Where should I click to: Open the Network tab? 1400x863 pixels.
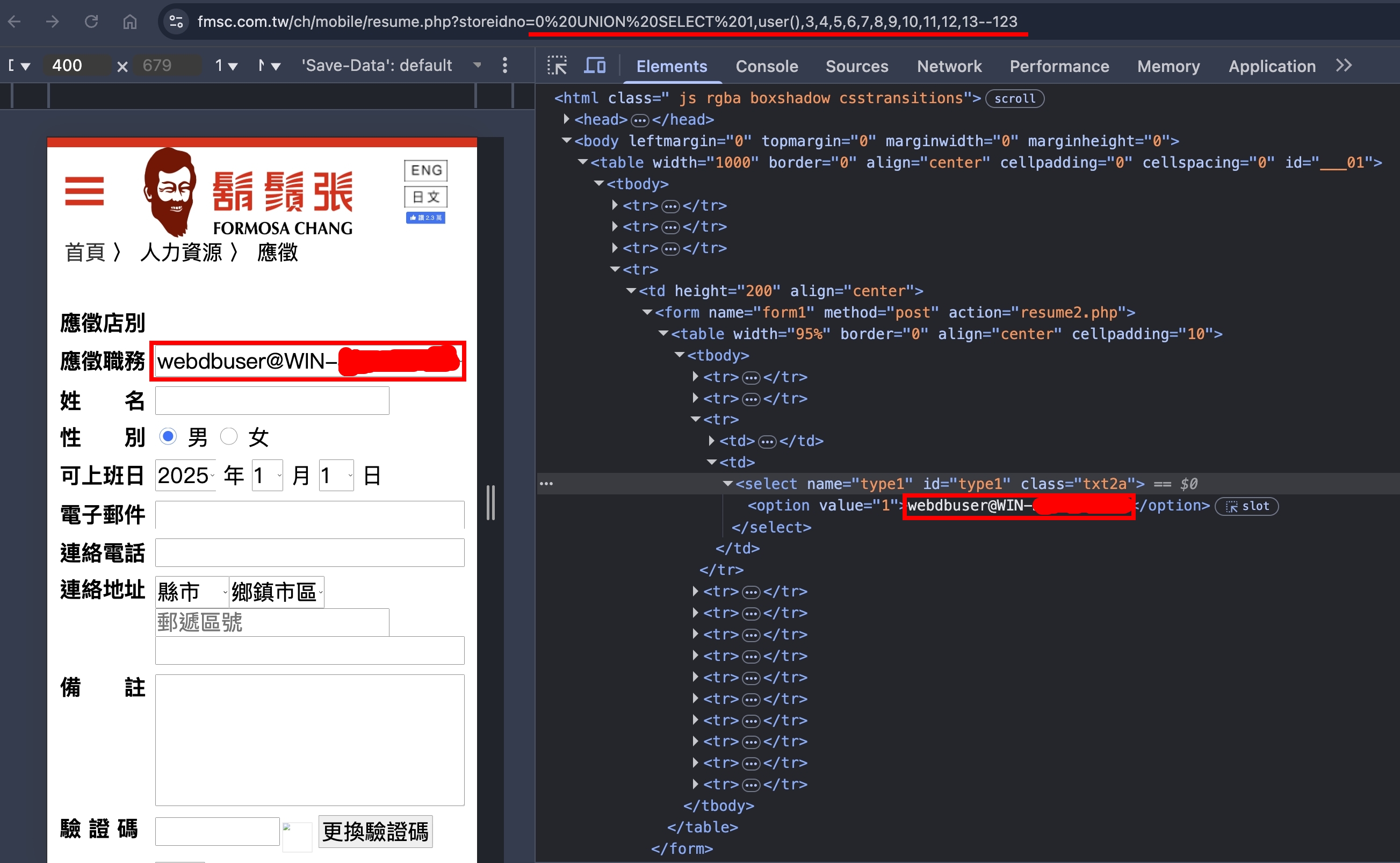pyautogui.click(x=949, y=66)
